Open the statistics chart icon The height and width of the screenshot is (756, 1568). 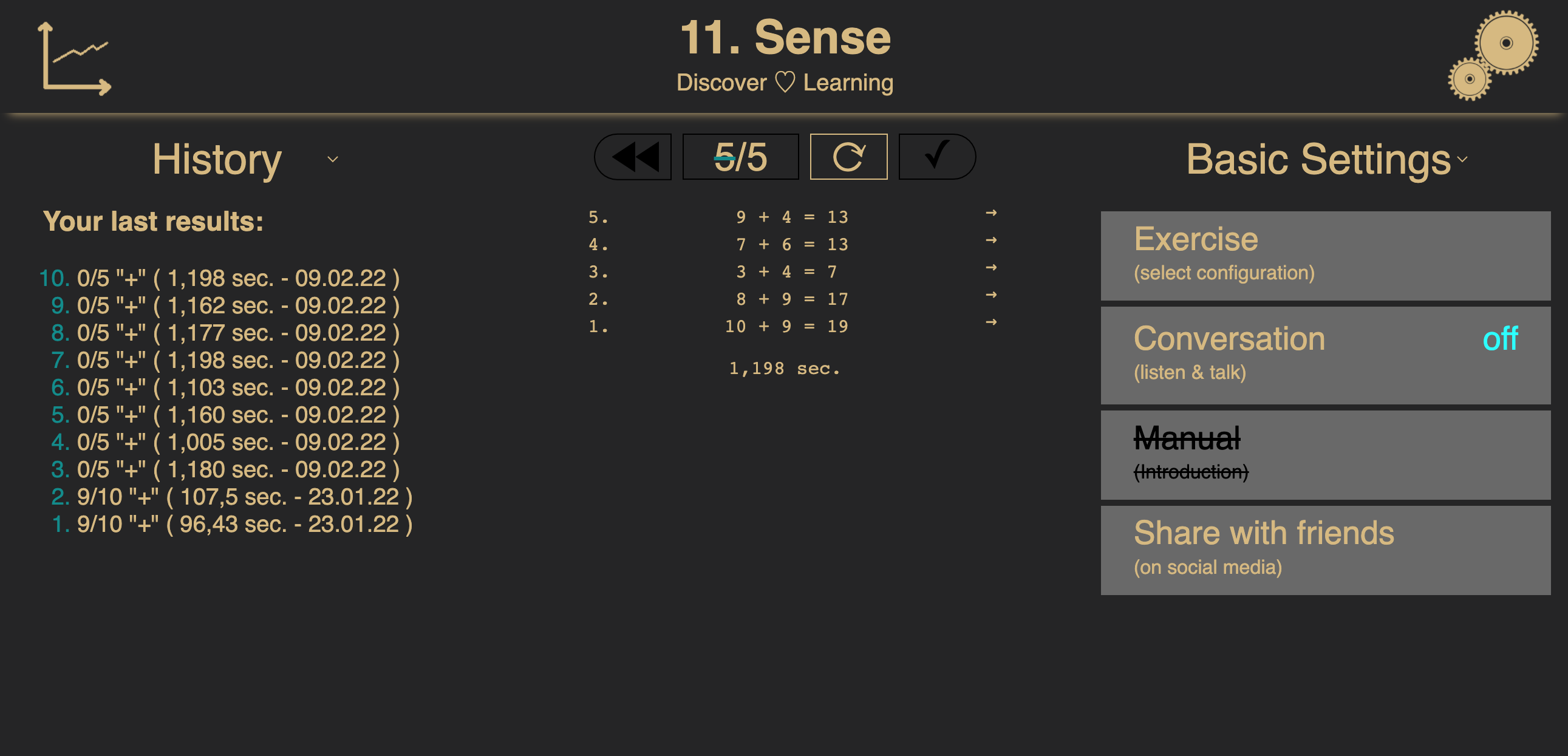[x=75, y=59]
